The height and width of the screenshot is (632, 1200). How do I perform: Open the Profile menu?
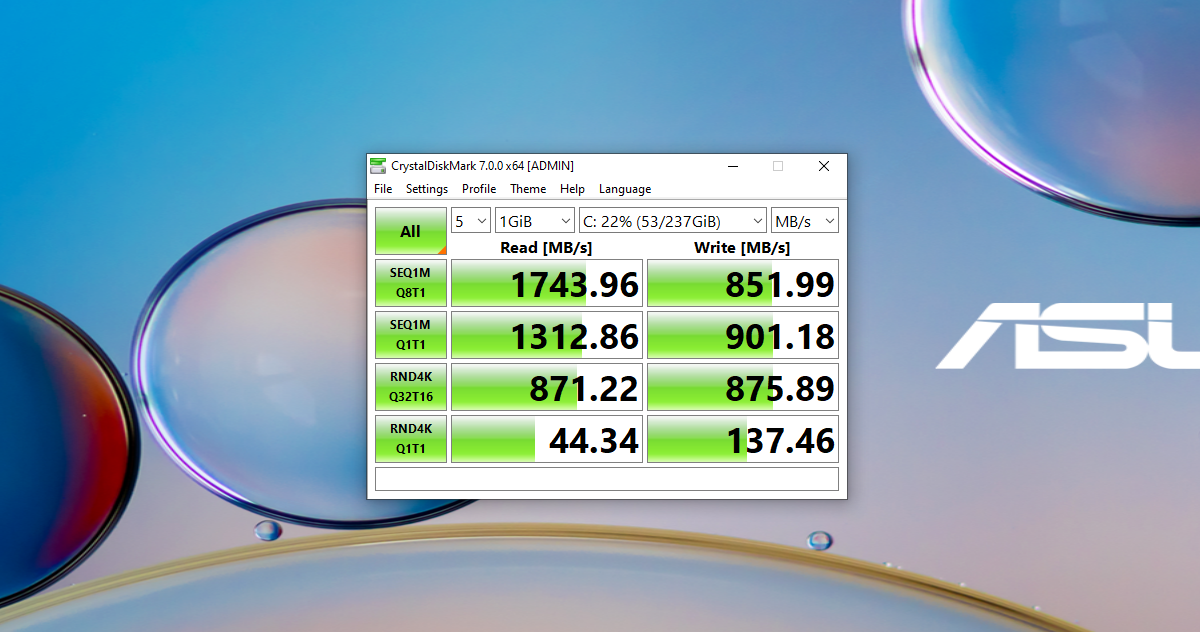tap(479, 189)
